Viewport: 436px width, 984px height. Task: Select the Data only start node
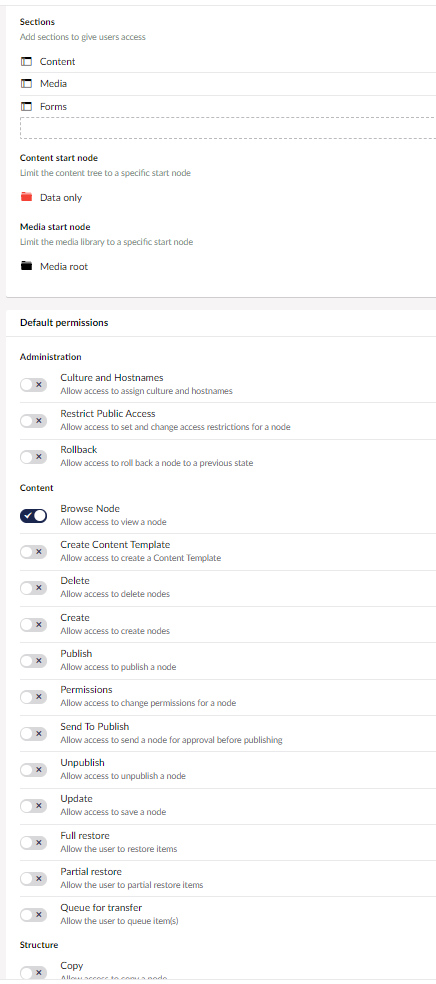[61, 198]
